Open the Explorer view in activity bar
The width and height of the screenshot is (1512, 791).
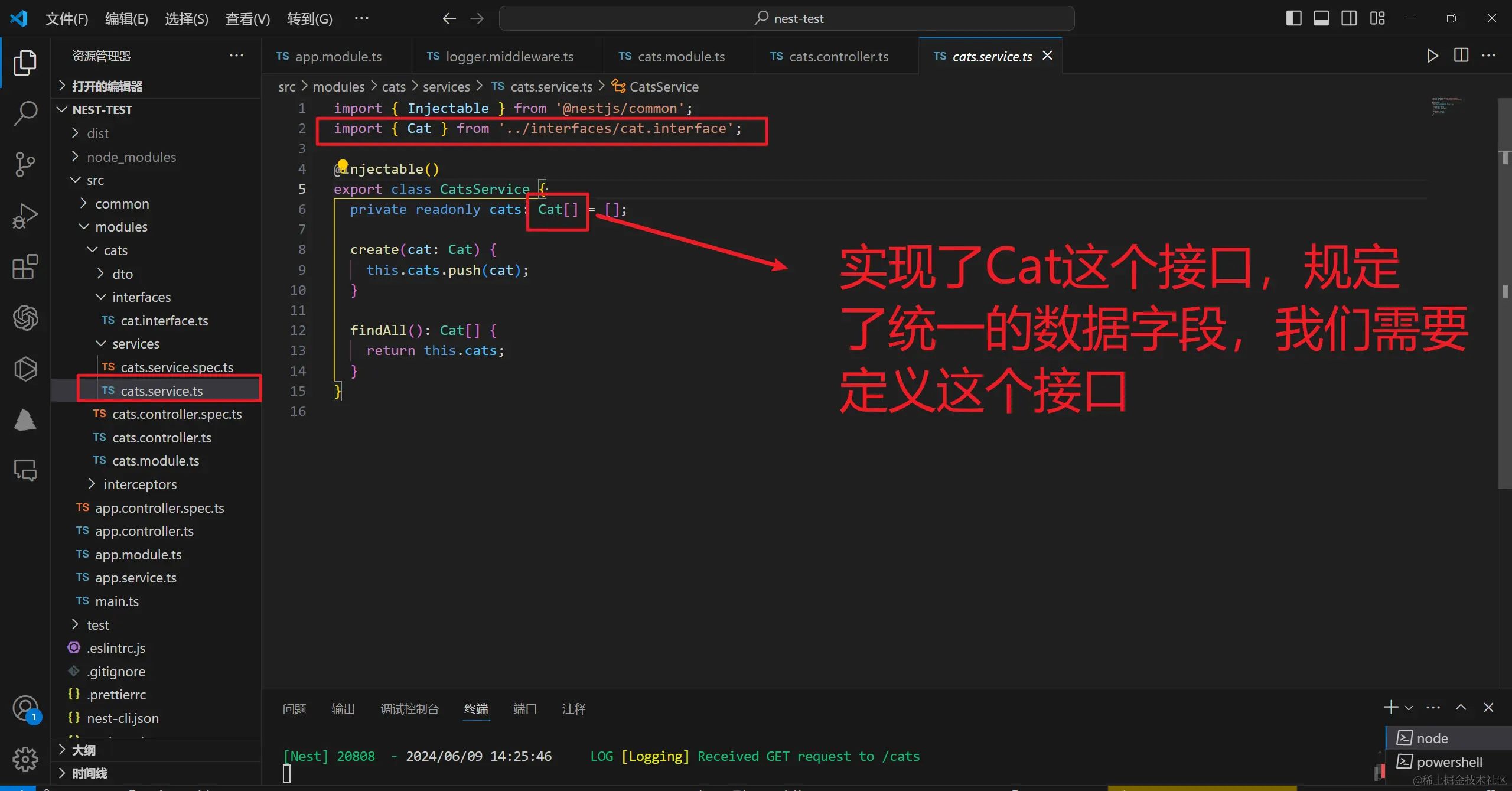tap(25, 63)
